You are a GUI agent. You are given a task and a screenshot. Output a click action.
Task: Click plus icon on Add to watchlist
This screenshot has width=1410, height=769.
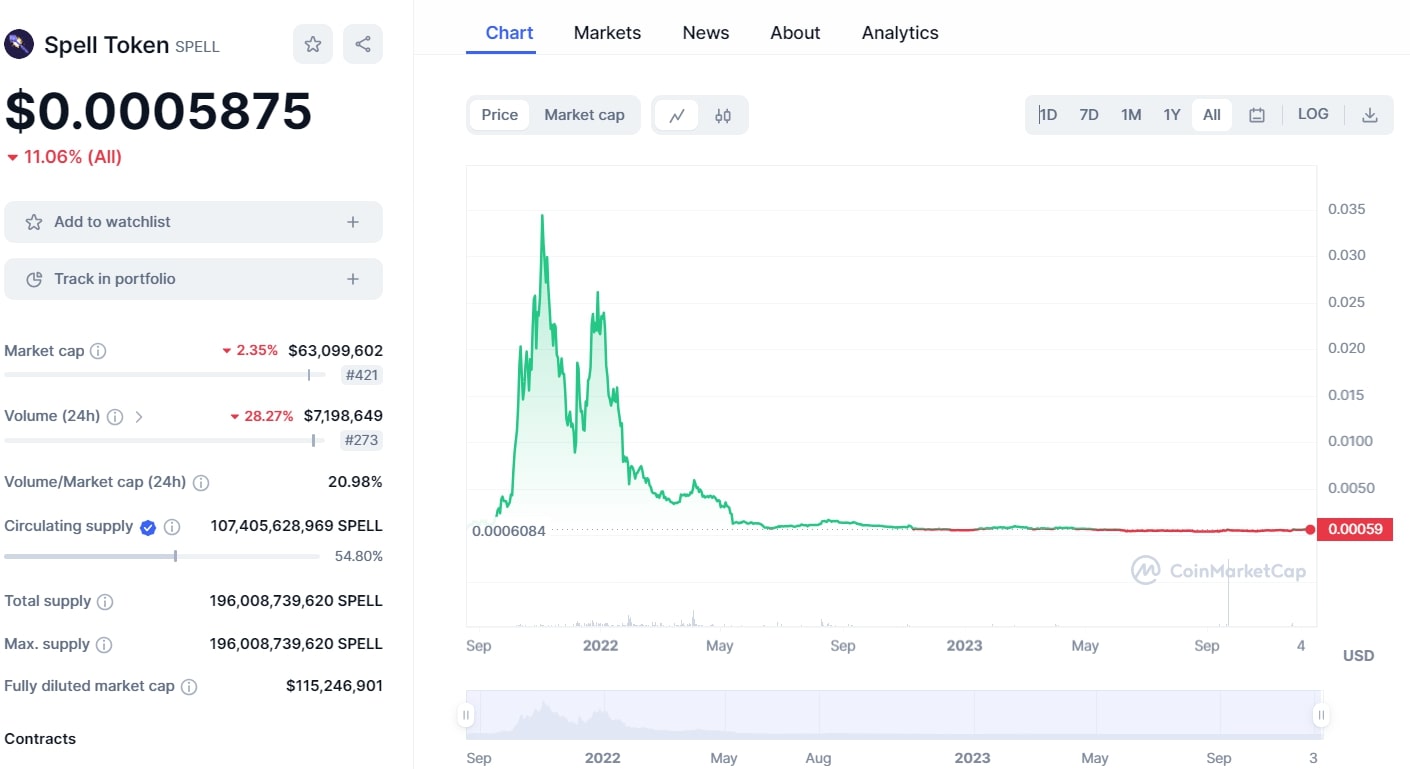click(353, 222)
